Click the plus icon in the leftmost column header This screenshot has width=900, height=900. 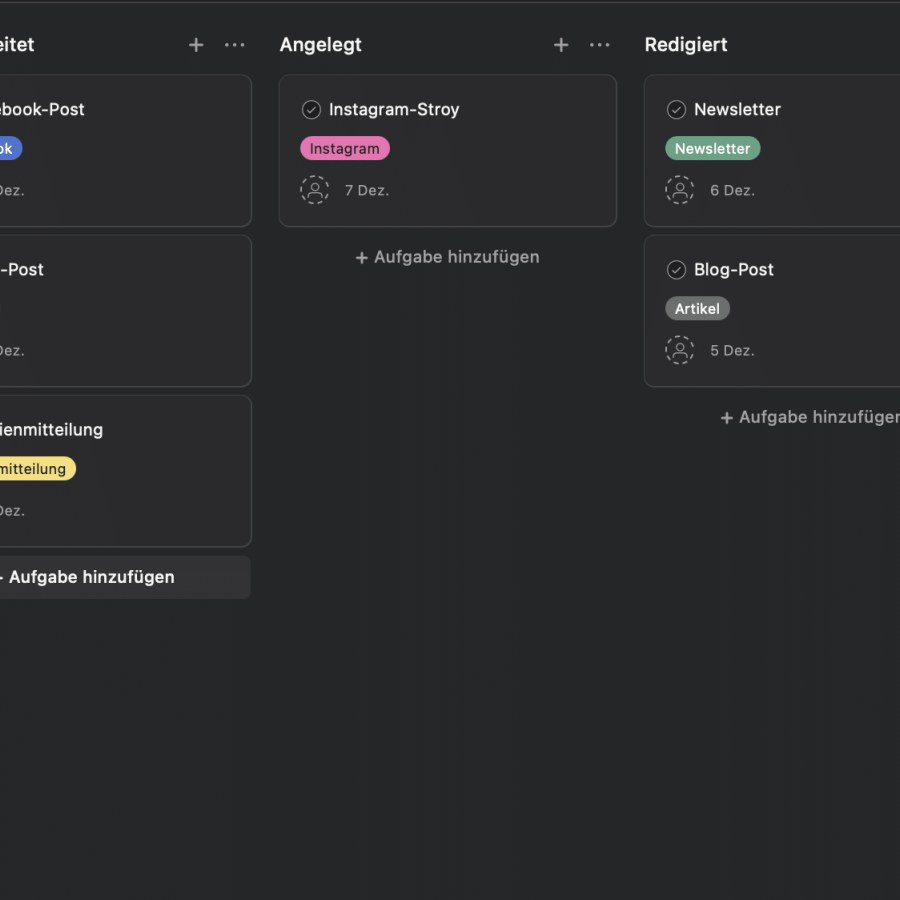[x=196, y=44]
